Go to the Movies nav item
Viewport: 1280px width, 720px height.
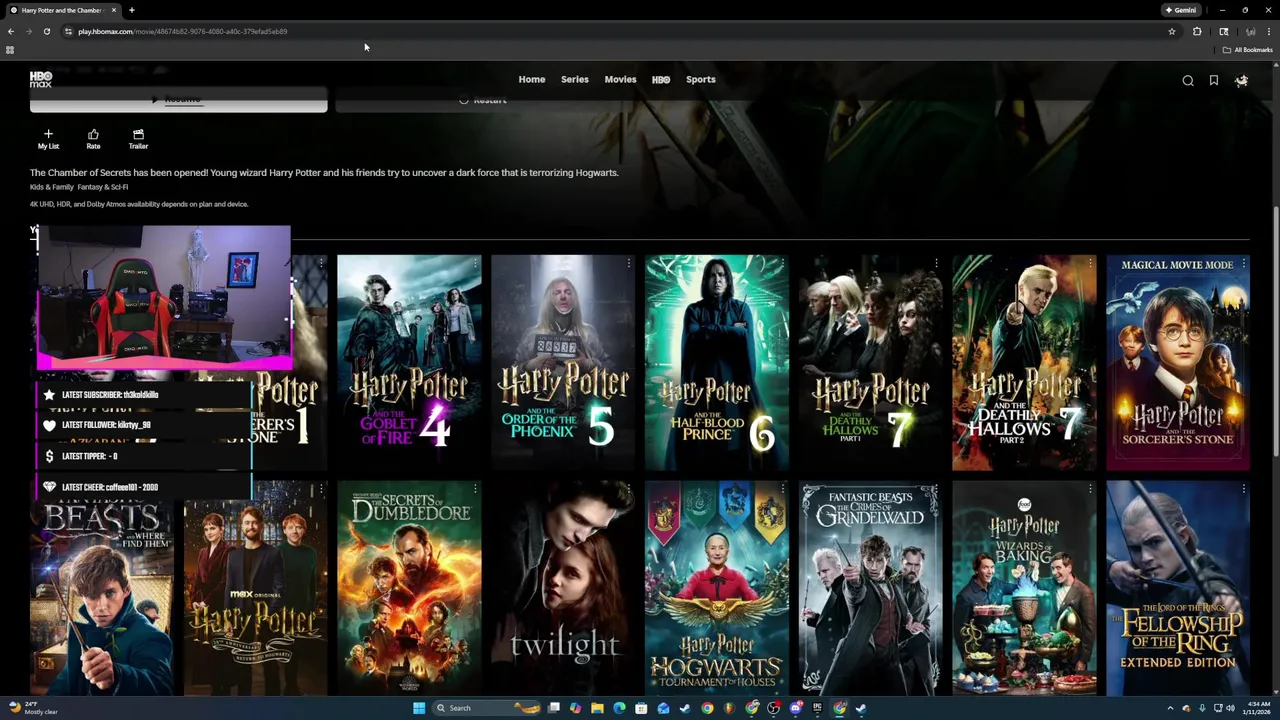click(620, 79)
